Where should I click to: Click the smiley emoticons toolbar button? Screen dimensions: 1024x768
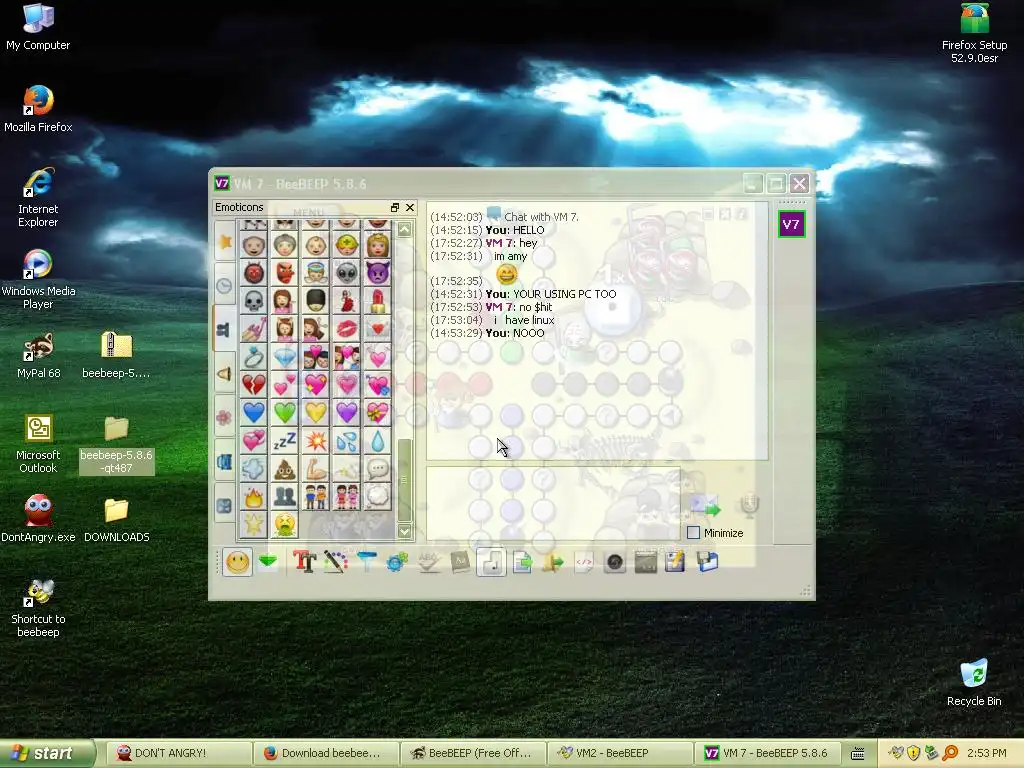tap(237, 562)
